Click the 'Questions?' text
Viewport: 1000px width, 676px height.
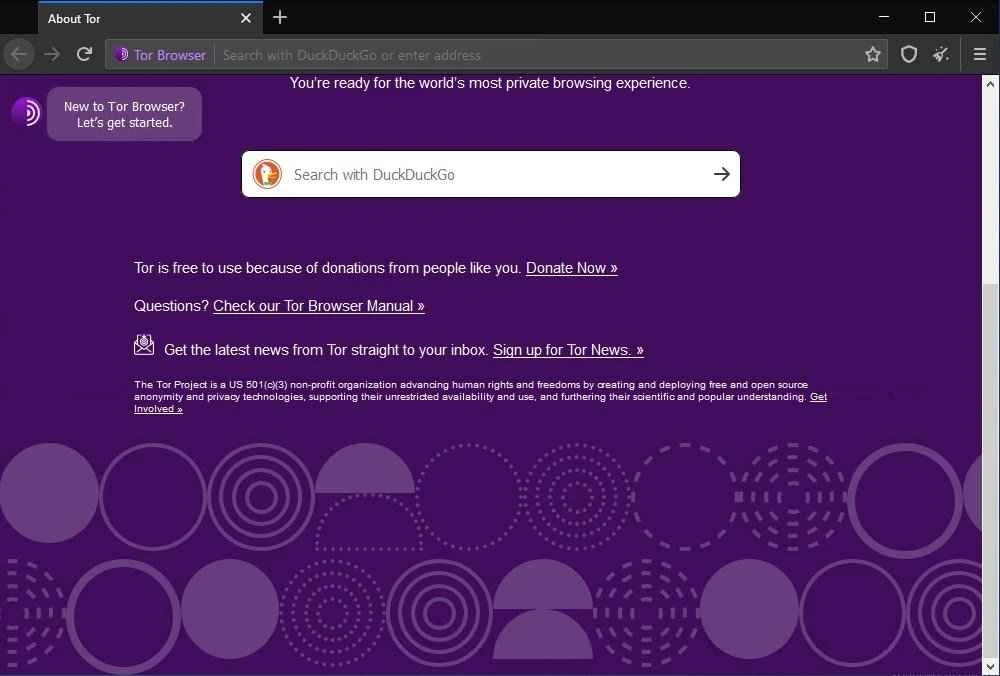tap(171, 306)
